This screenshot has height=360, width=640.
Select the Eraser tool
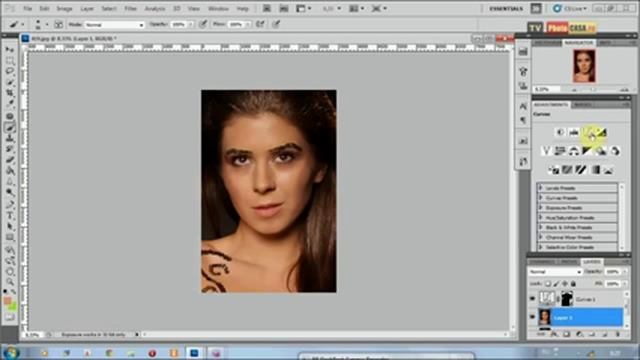point(10,160)
